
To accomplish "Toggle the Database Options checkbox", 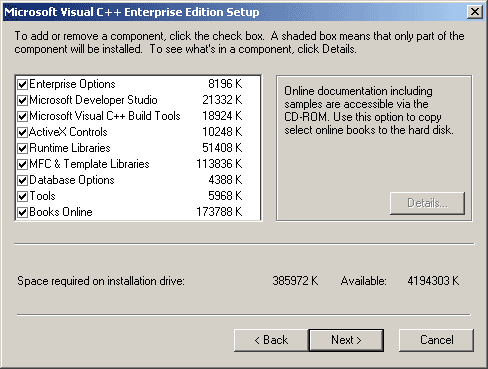I will 22,180.
